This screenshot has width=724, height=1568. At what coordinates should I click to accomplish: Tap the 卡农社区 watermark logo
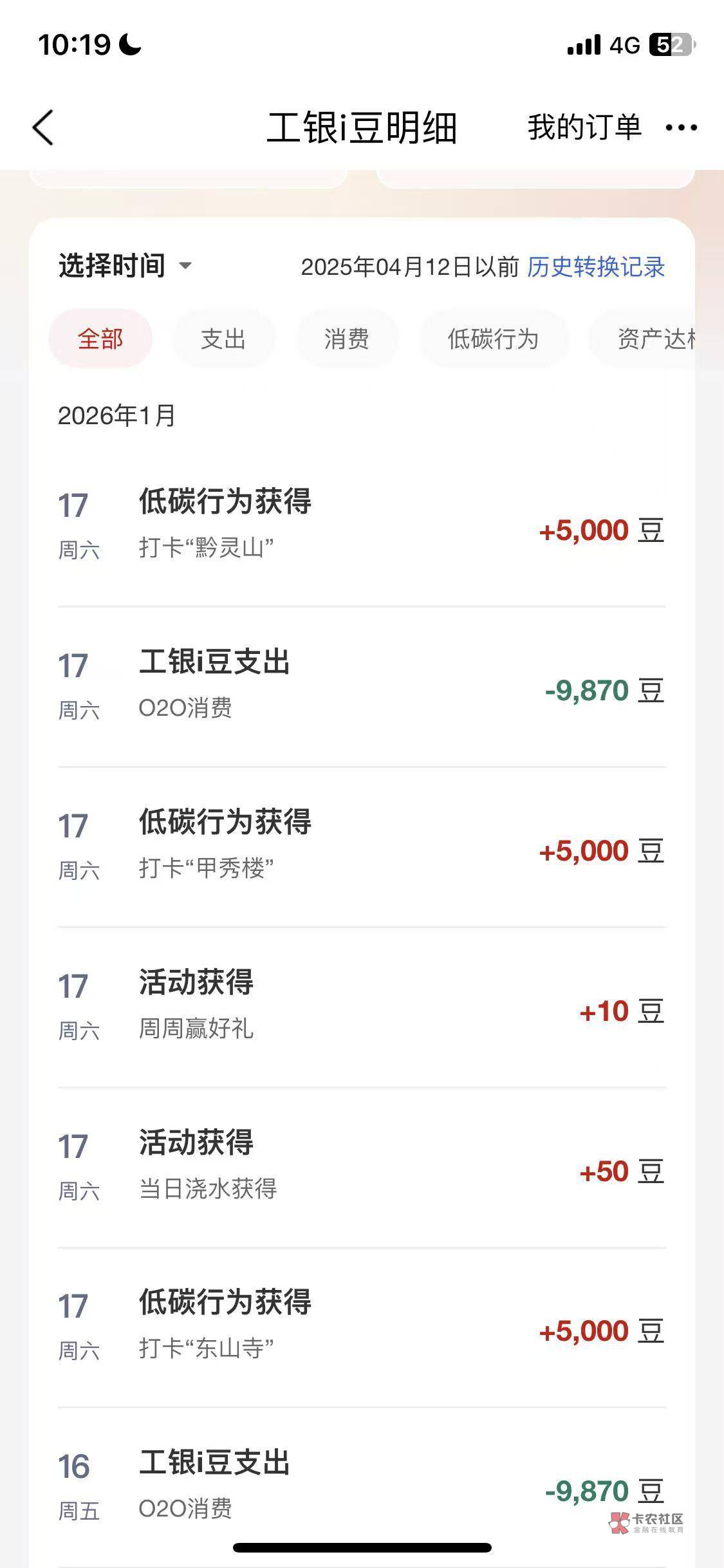click(x=646, y=1522)
